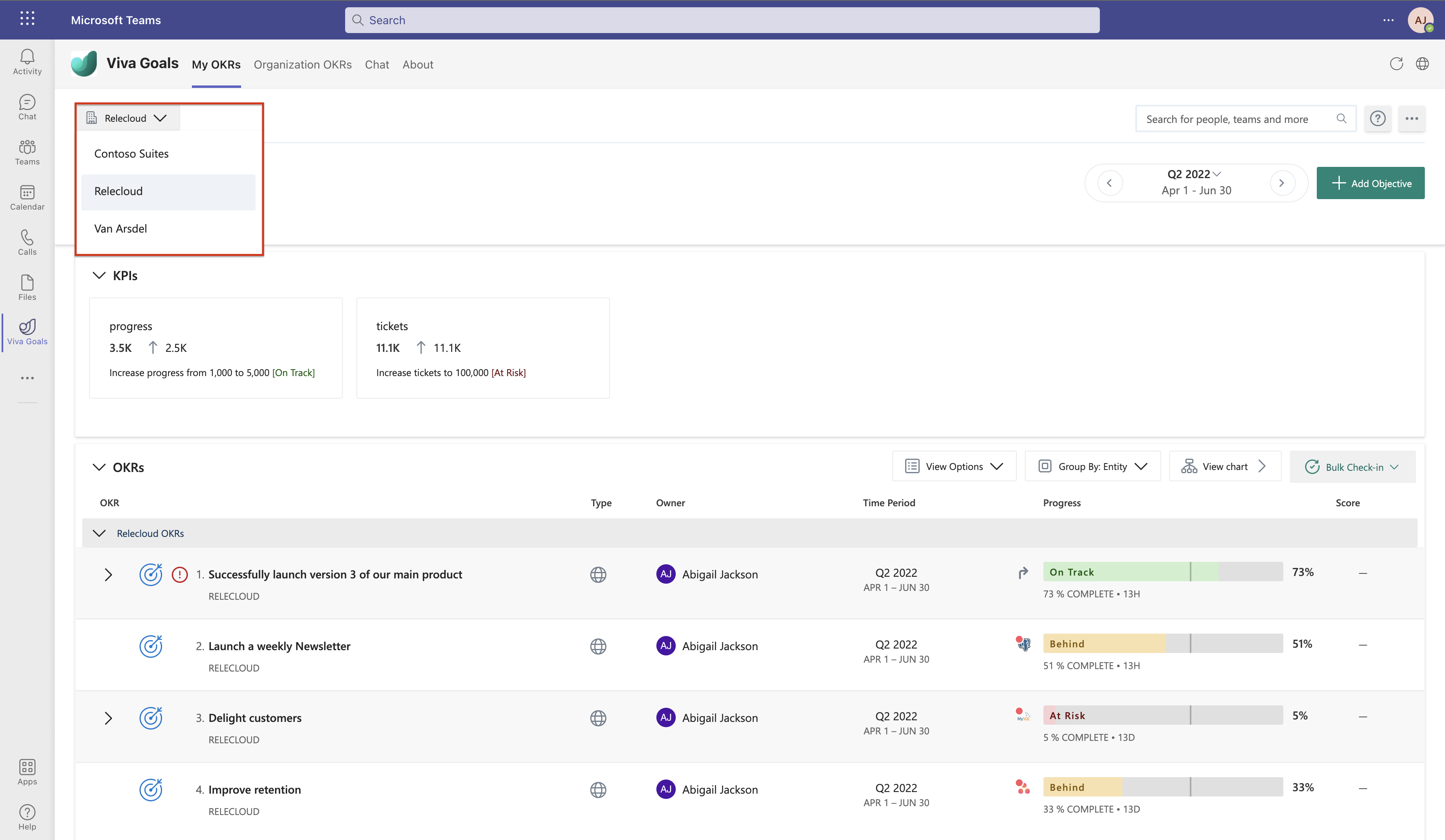Click the refresh icon in Viva Goals header
1445x840 pixels.
tap(1396, 64)
